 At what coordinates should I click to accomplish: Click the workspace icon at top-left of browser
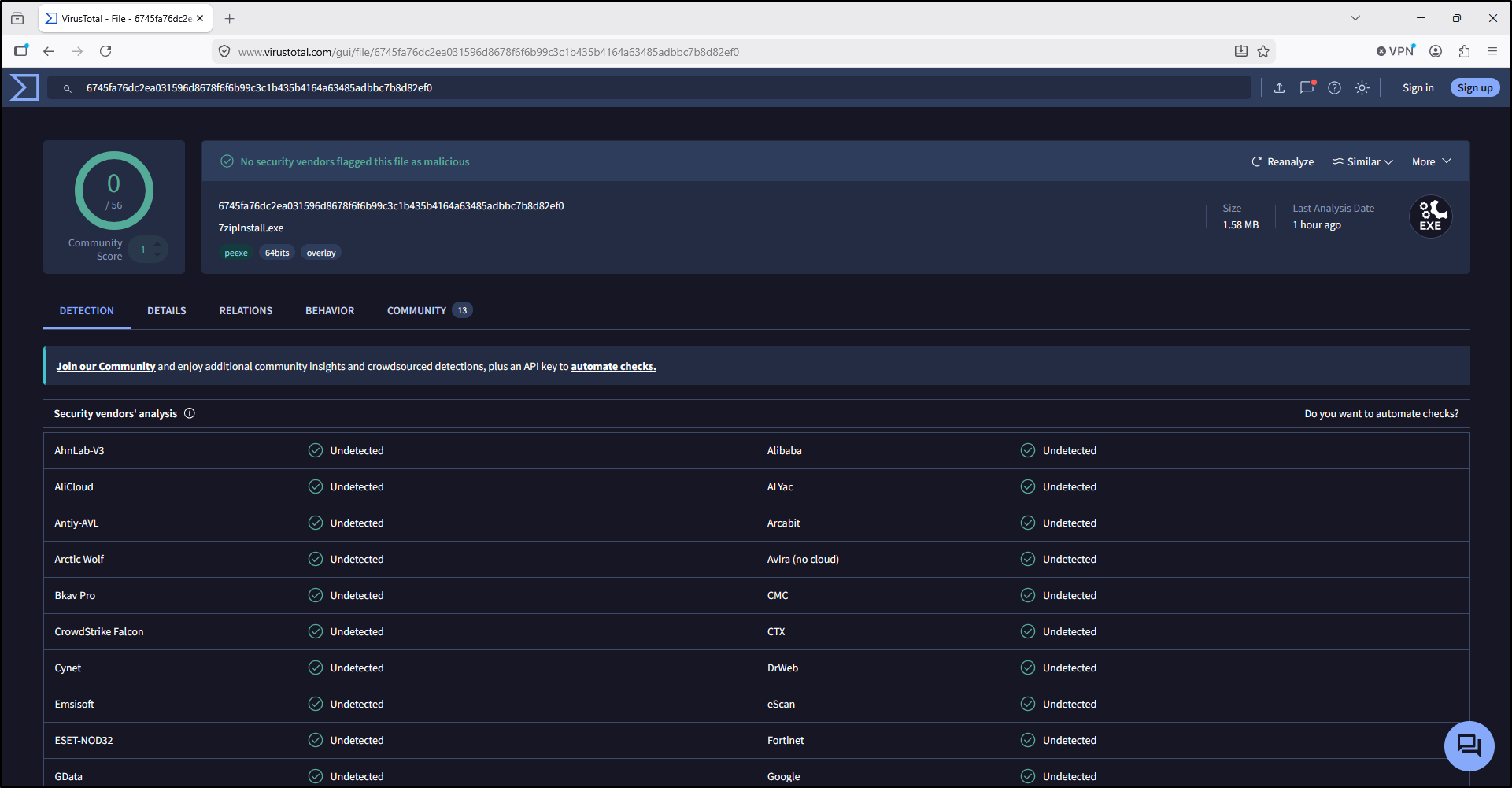(17, 18)
